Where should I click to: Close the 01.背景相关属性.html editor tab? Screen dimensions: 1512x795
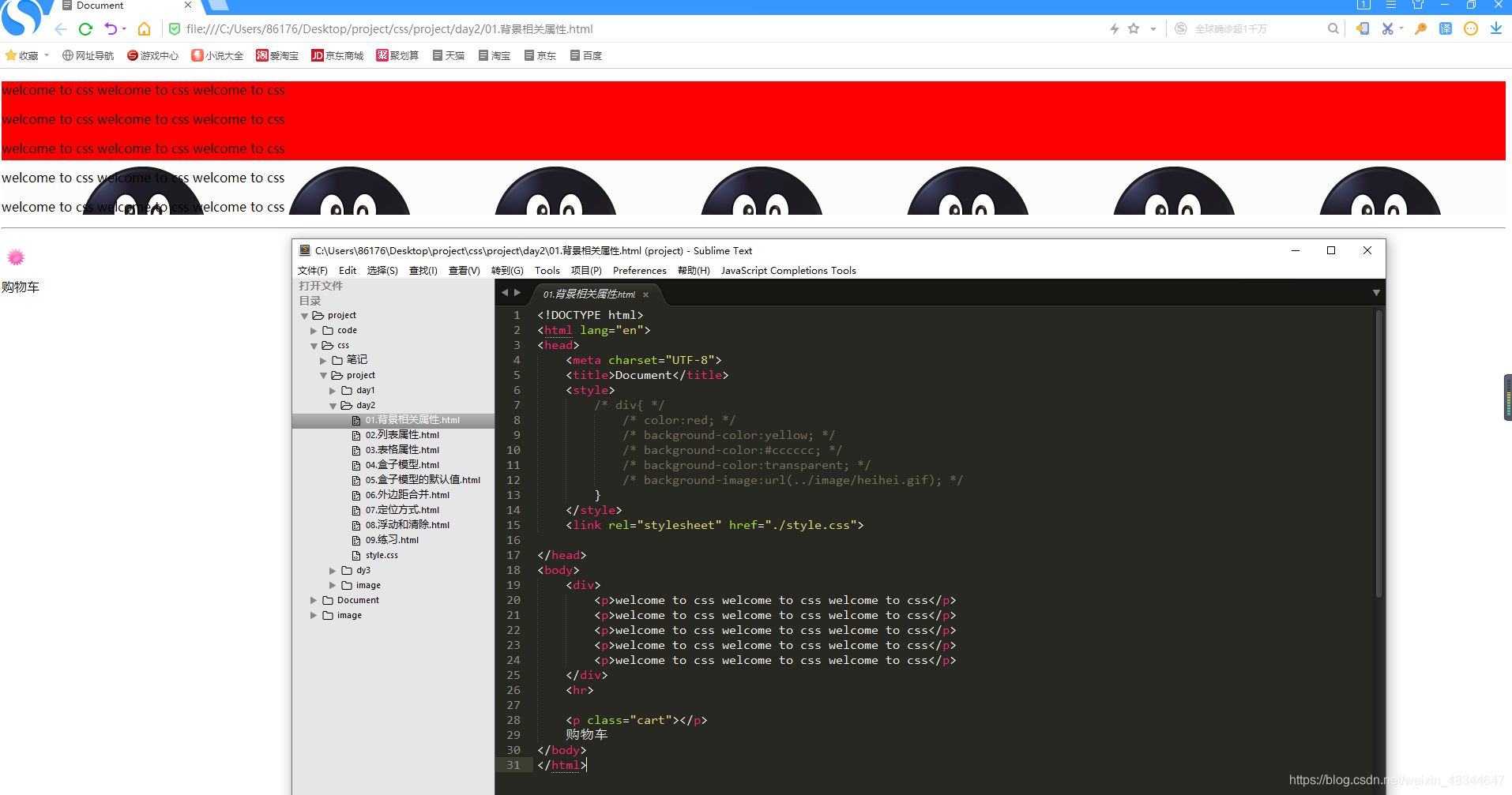click(x=645, y=294)
